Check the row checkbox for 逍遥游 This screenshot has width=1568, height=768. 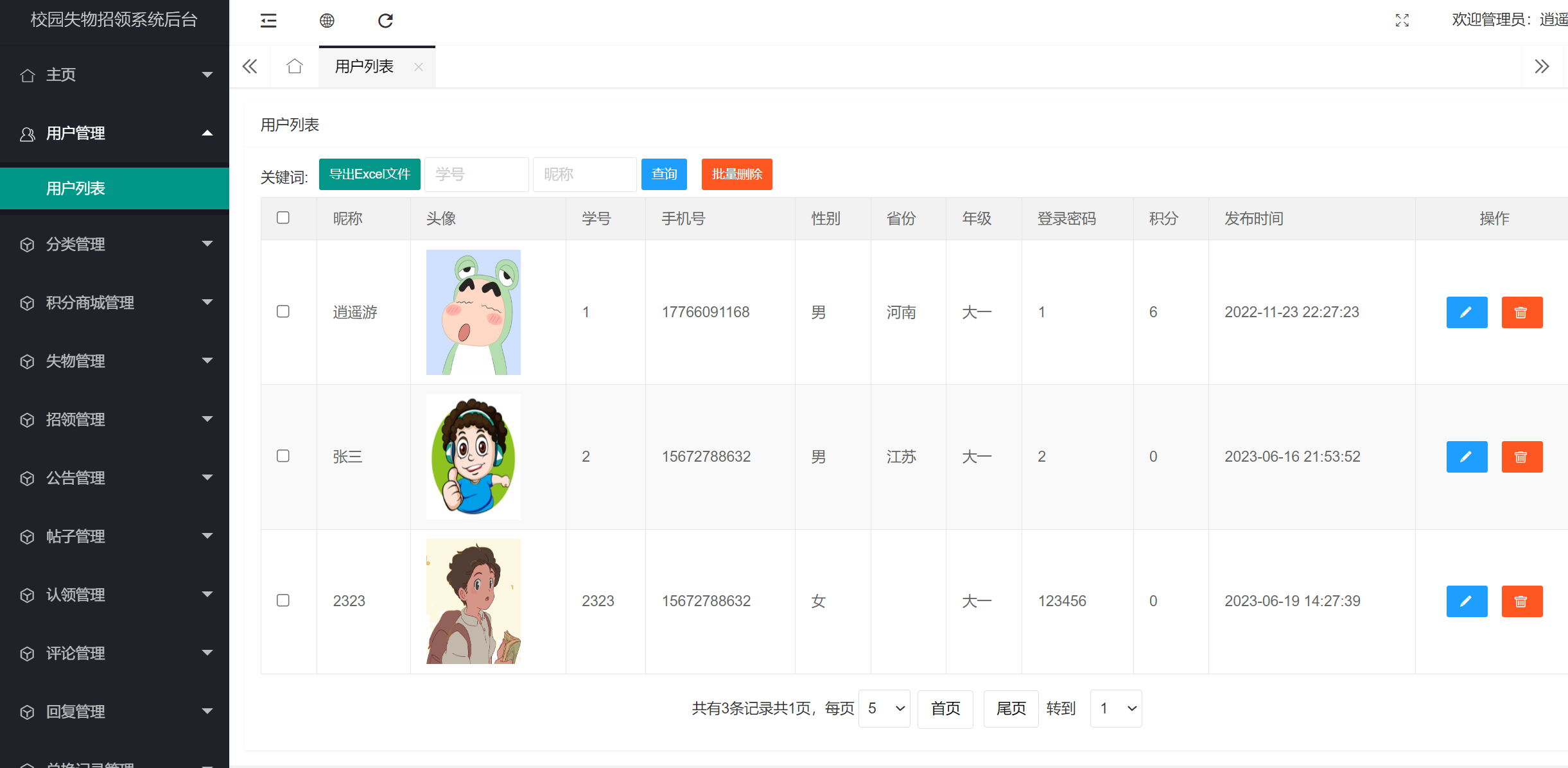283,311
